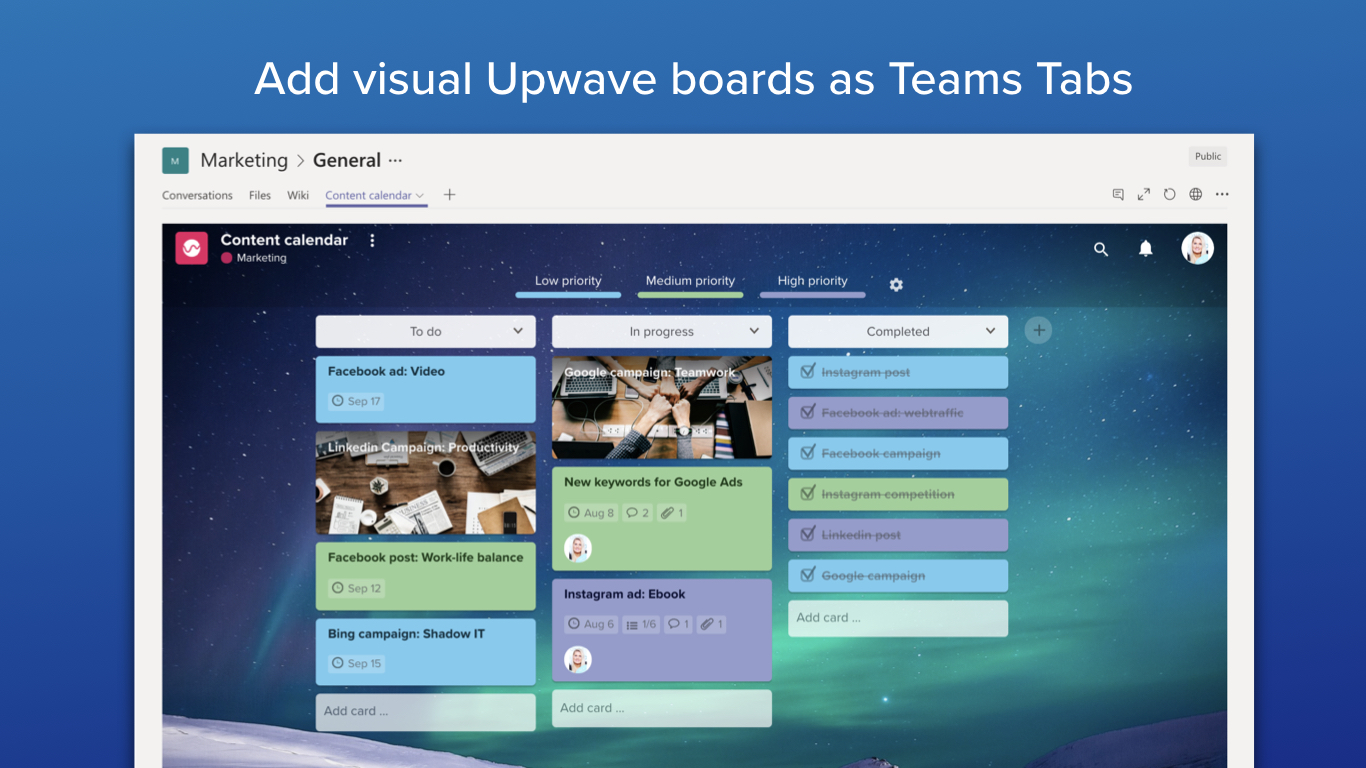
Task: Click Add card in Completed column
Action: click(898, 618)
